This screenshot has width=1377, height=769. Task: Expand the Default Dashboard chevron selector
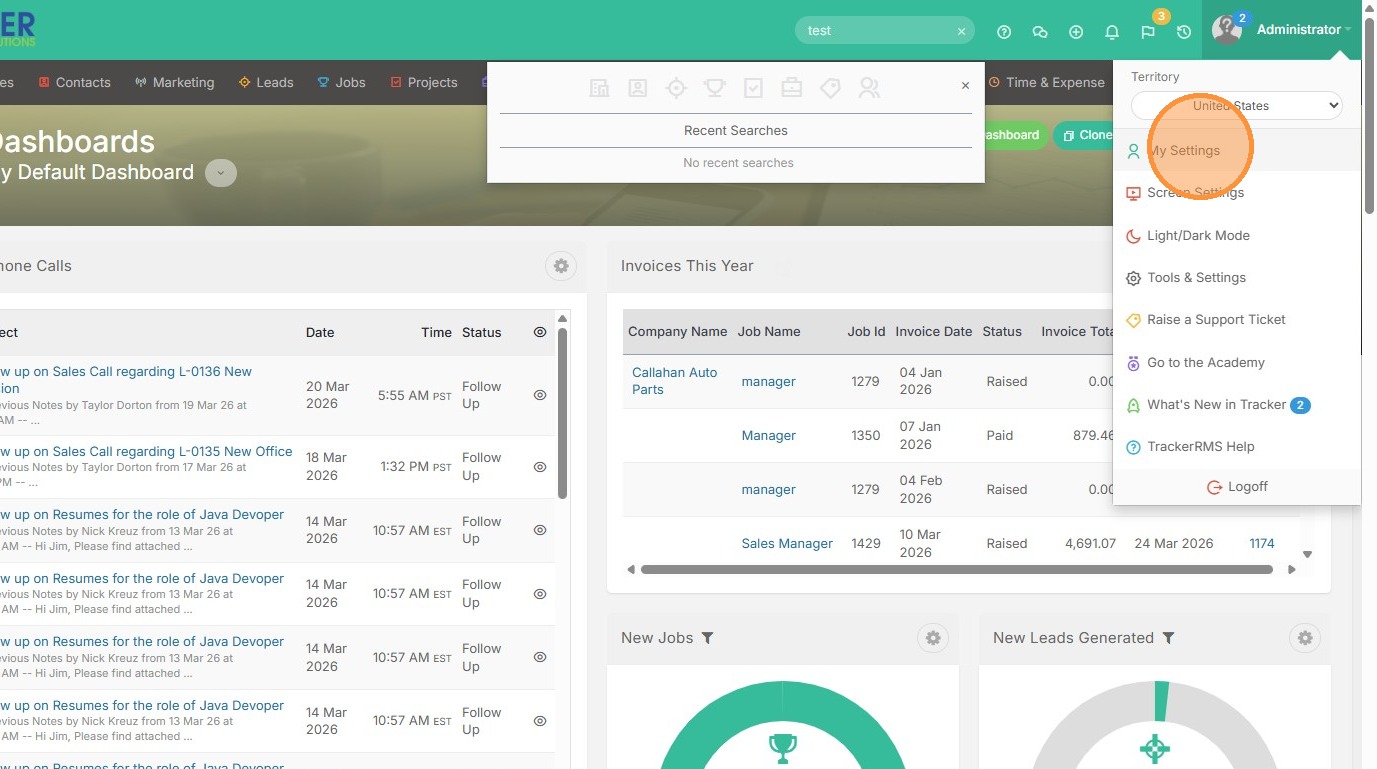[x=221, y=173]
